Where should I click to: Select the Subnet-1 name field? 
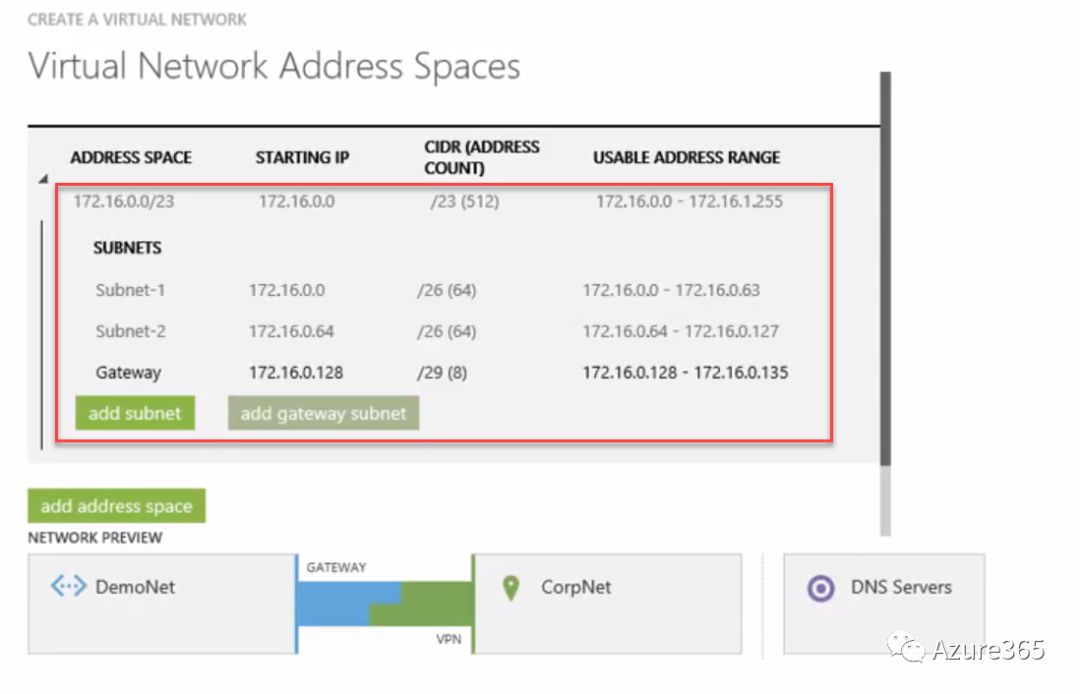pyautogui.click(x=130, y=291)
